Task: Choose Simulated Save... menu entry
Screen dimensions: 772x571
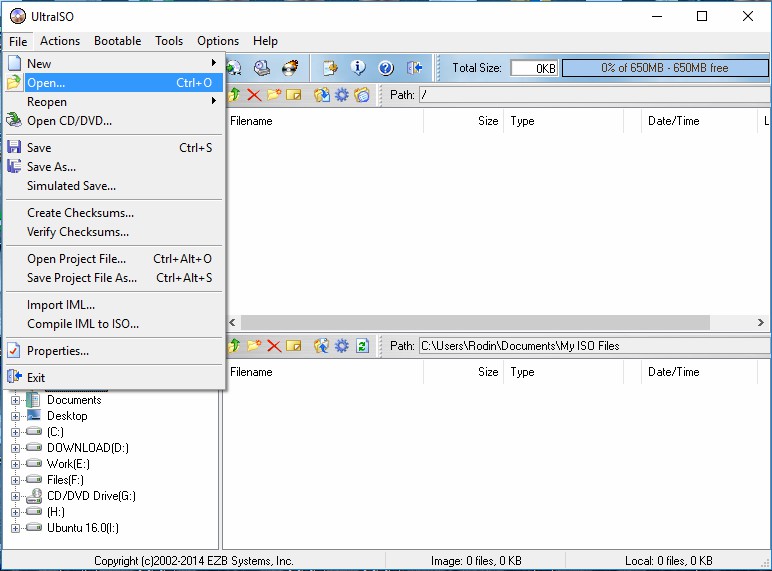Action: pyautogui.click(x=114, y=186)
